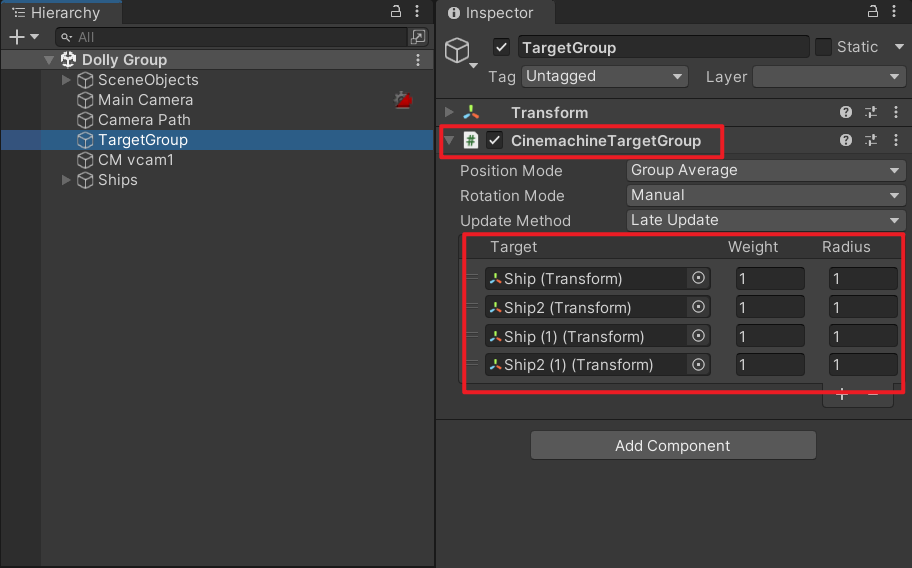Toggle TargetGroup active checkbox

pos(501,47)
